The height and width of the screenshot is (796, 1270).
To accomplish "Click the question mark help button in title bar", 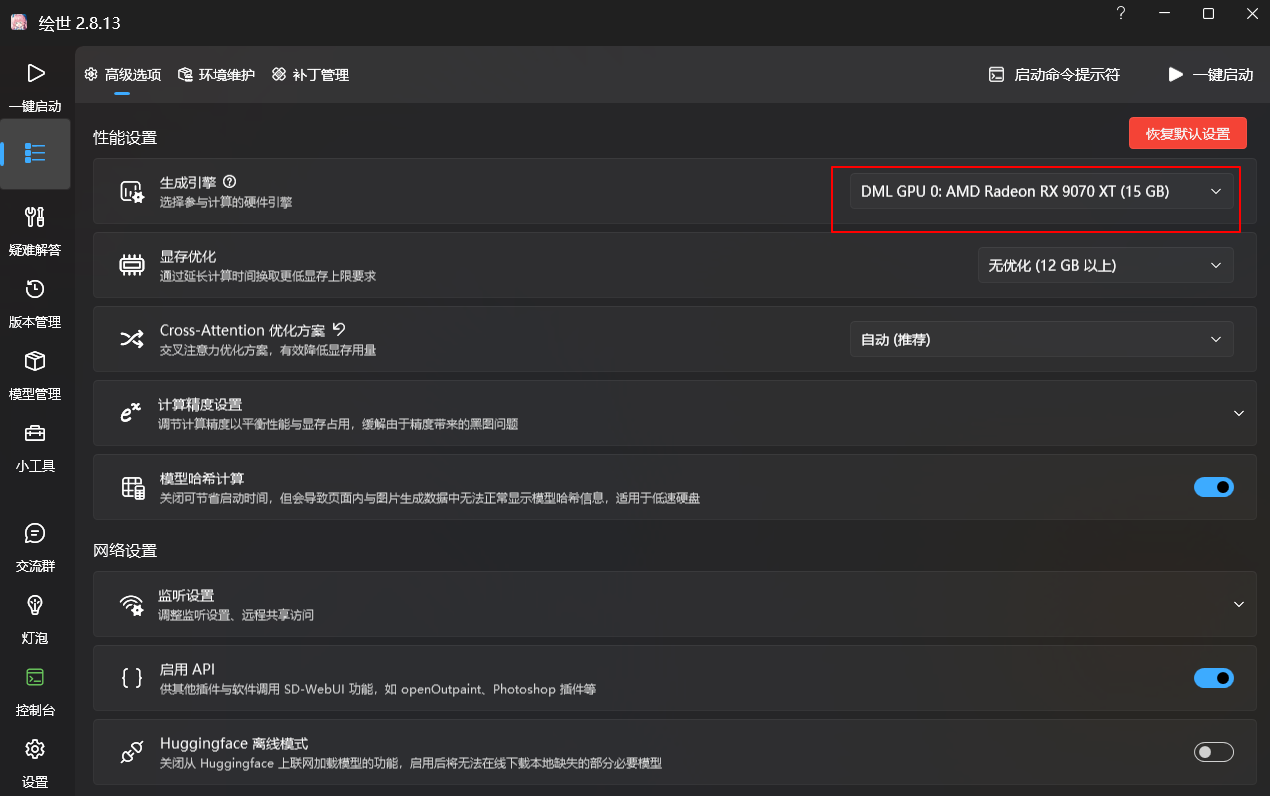I will tap(1121, 14).
